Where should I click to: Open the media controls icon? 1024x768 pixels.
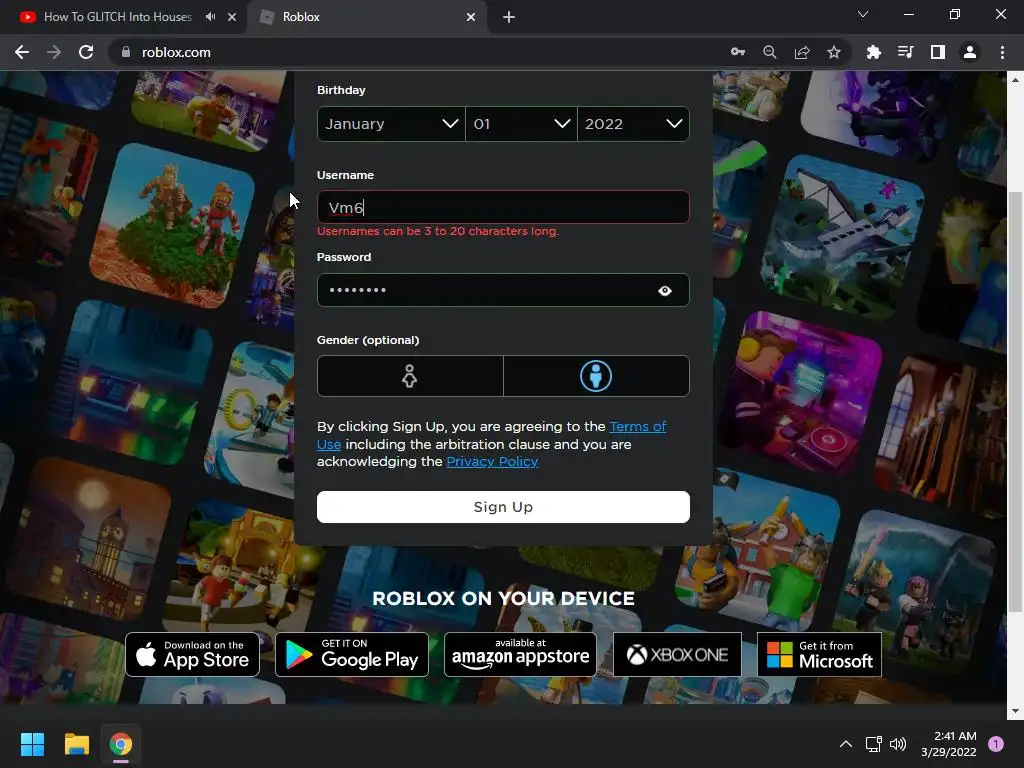point(906,52)
